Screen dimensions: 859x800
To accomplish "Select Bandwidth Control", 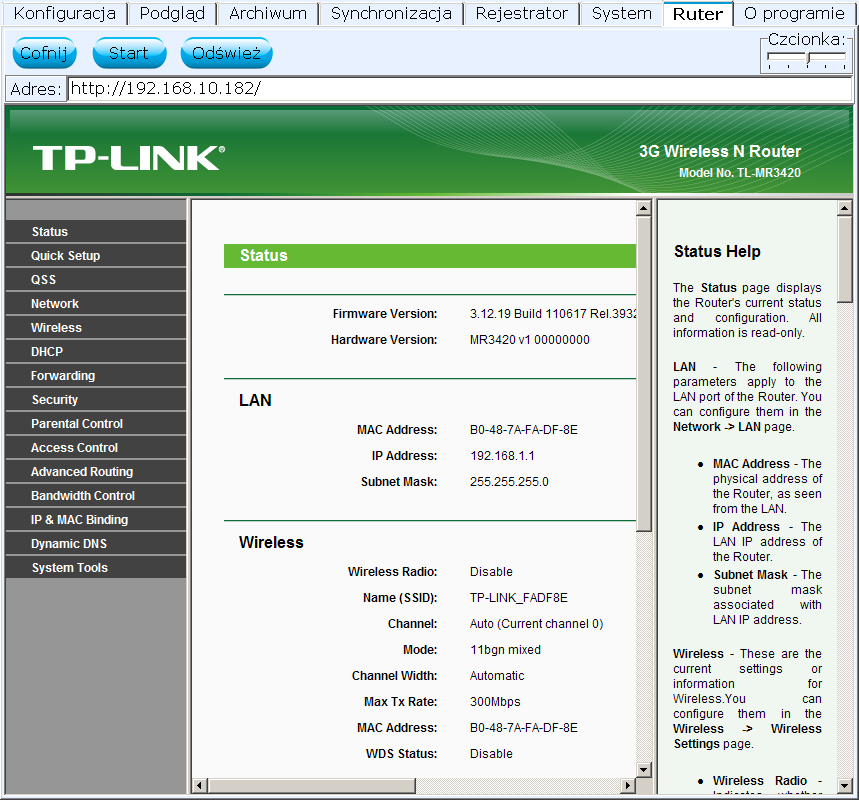I will pyautogui.click(x=96, y=496).
